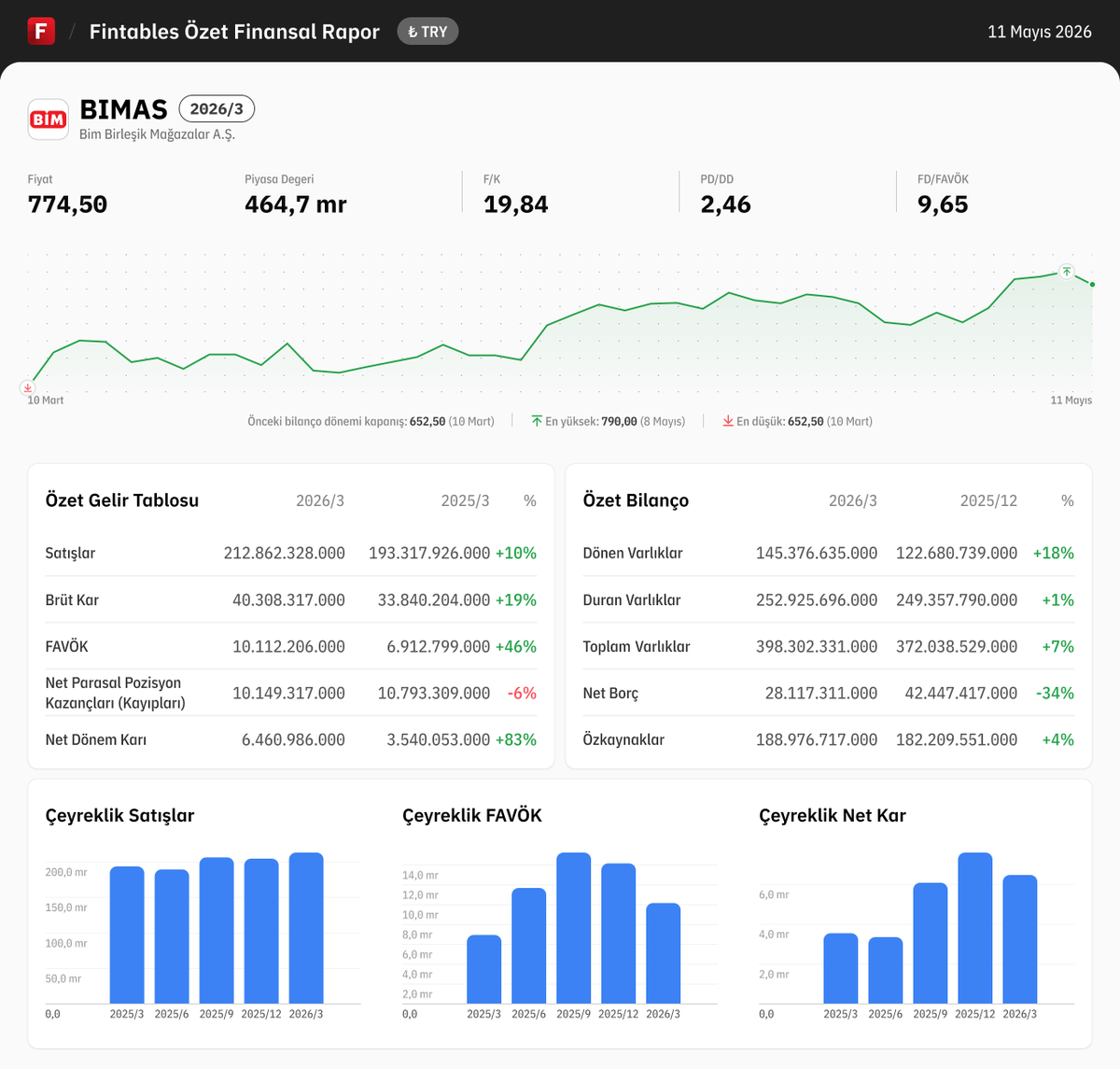1120x1069 pixels.
Task: Click the Özet Gelir Tablosu heading
Action: tap(122, 500)
